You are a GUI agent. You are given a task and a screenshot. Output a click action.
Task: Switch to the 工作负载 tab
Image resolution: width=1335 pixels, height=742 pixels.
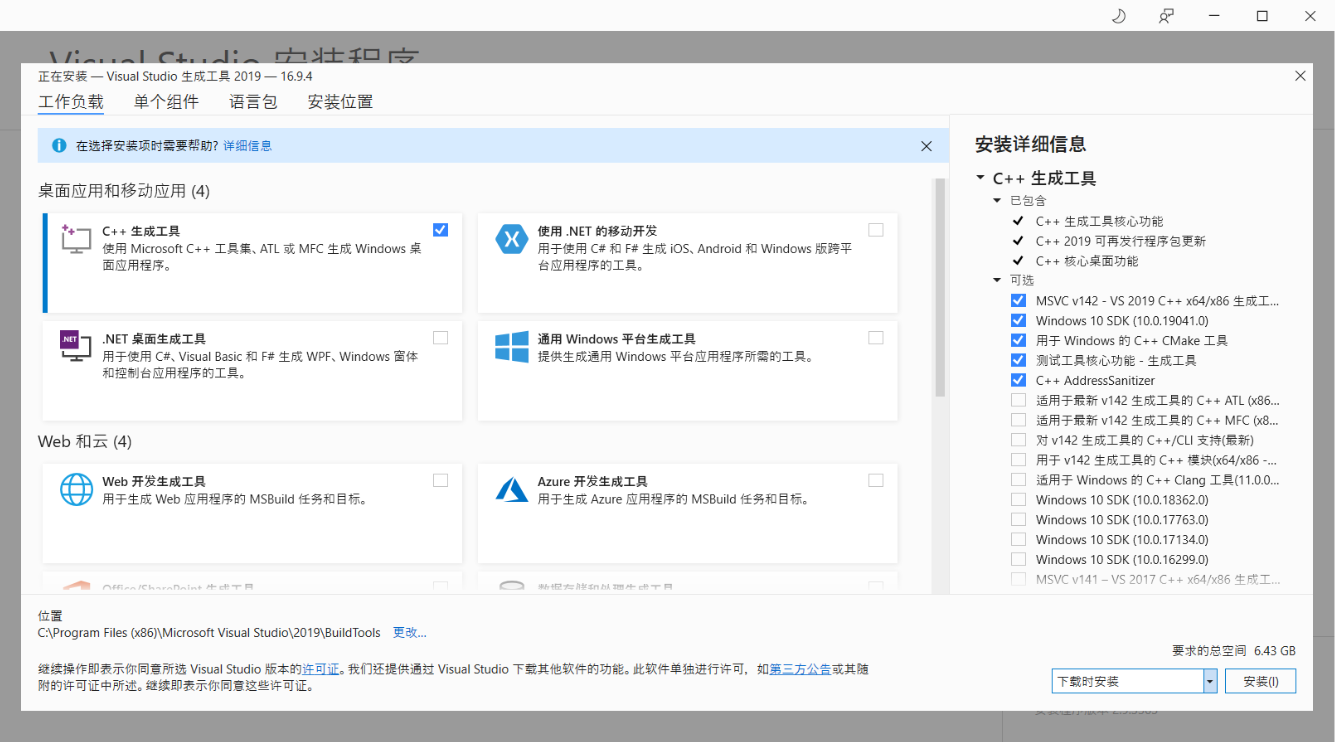coord(71,102)
